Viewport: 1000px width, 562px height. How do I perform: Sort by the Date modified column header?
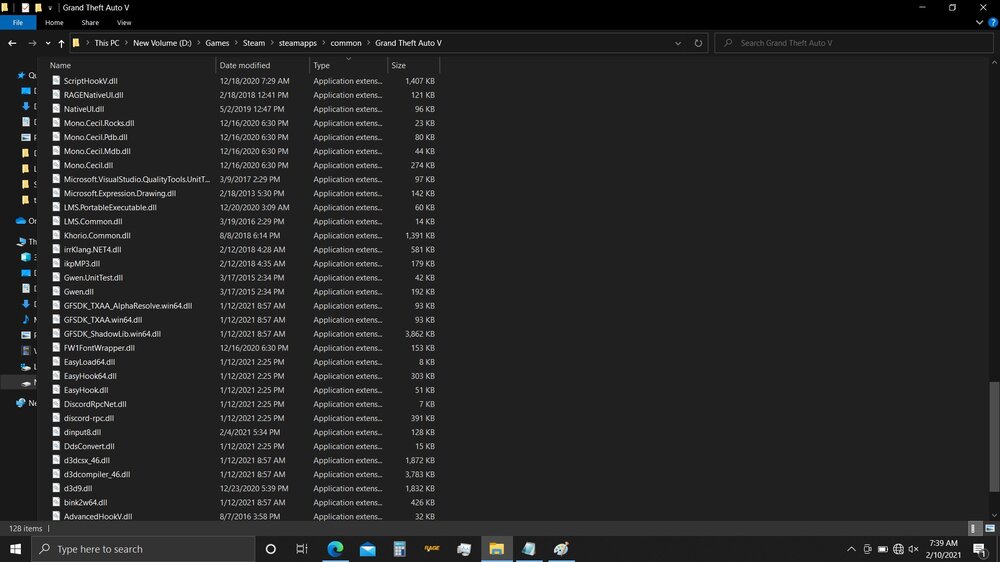(x=262, y=65)
